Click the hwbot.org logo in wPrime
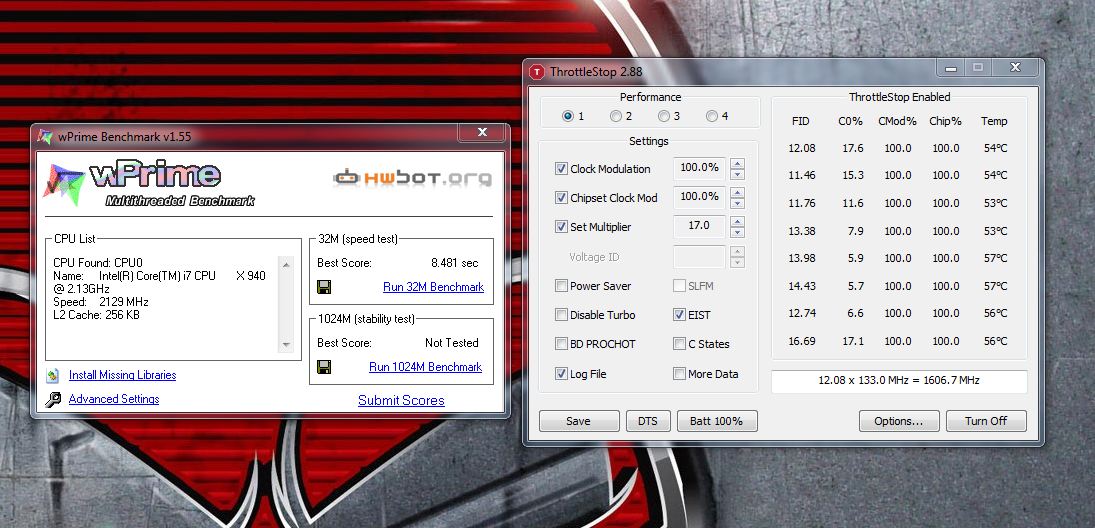1095x528 pixels. (x=412, y=178)
